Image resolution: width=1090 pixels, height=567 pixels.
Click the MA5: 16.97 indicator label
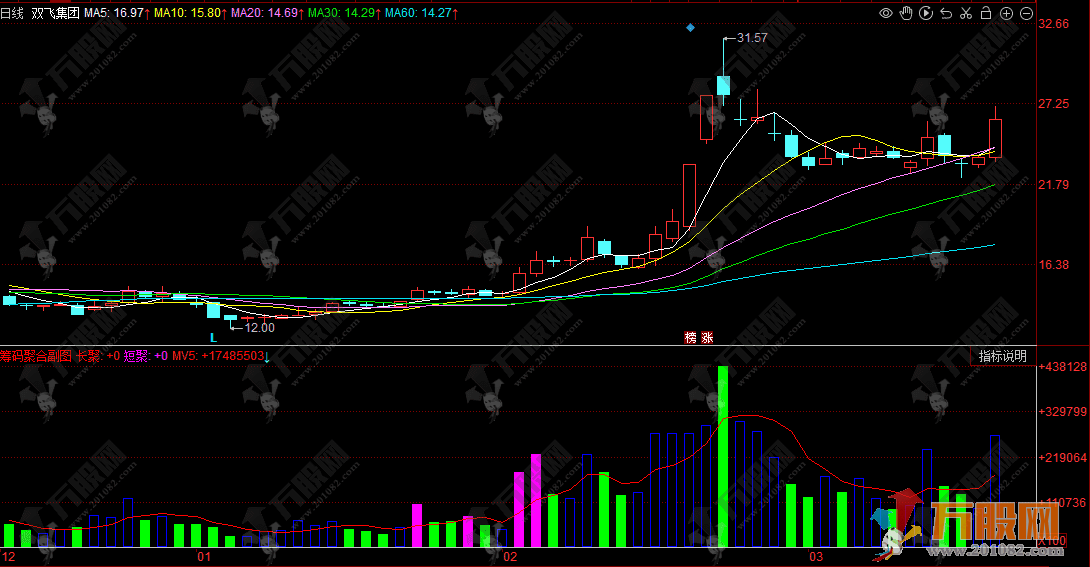click(x=117, y=13)
